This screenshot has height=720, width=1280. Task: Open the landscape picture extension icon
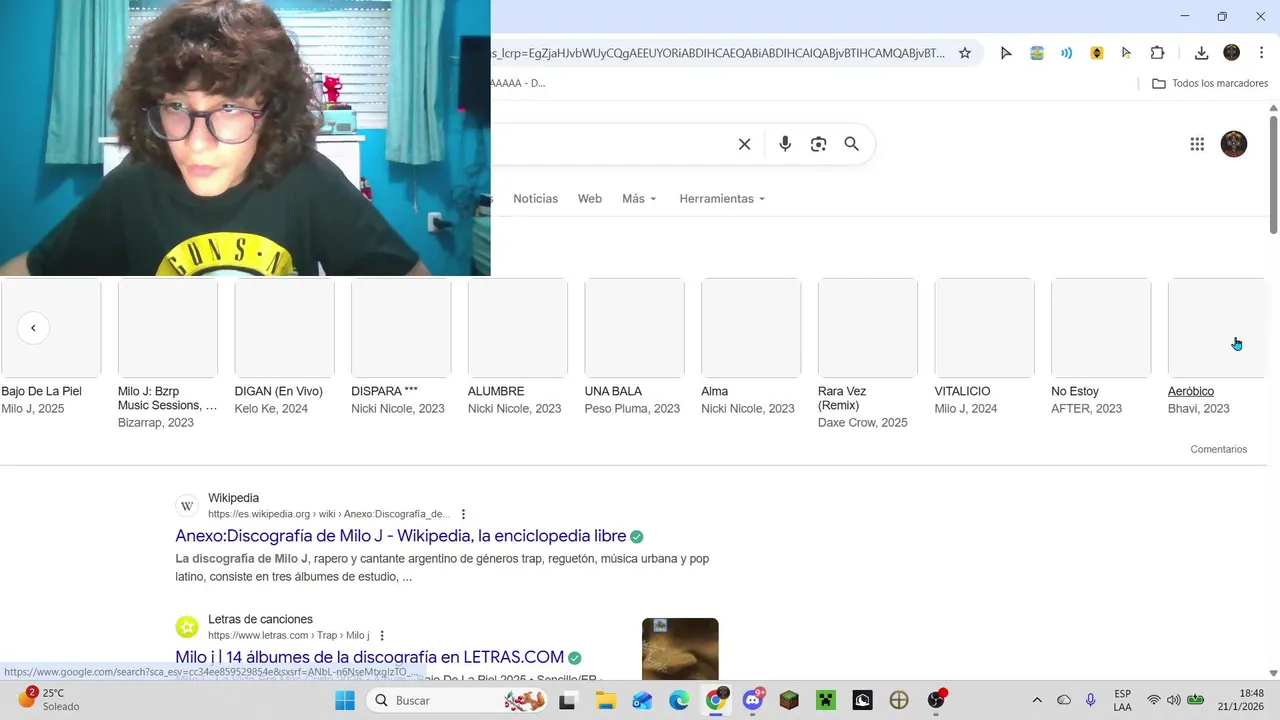click(x=1037, y=53)
